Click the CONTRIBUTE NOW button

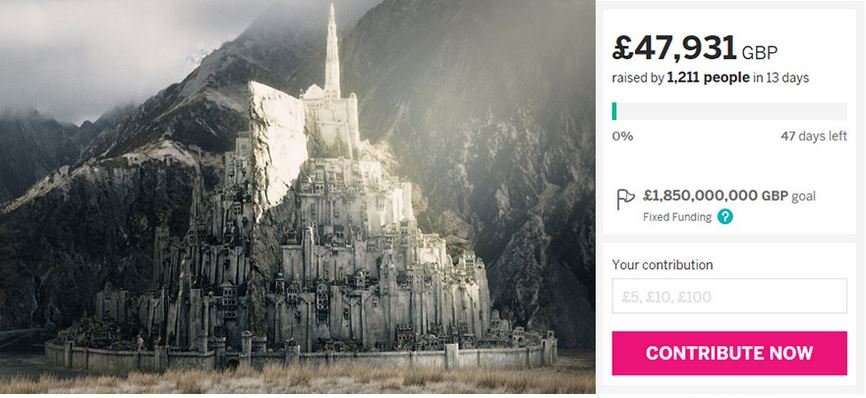point(729,353)
